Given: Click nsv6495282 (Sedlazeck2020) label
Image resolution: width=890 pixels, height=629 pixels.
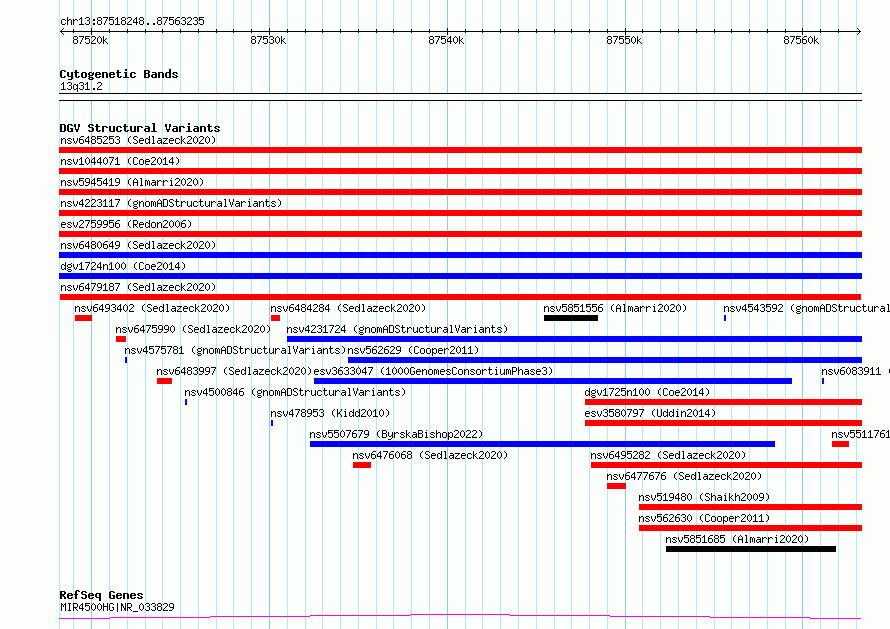Looking at the screenshot, I should pyautogui.click(x=668, y=455).
